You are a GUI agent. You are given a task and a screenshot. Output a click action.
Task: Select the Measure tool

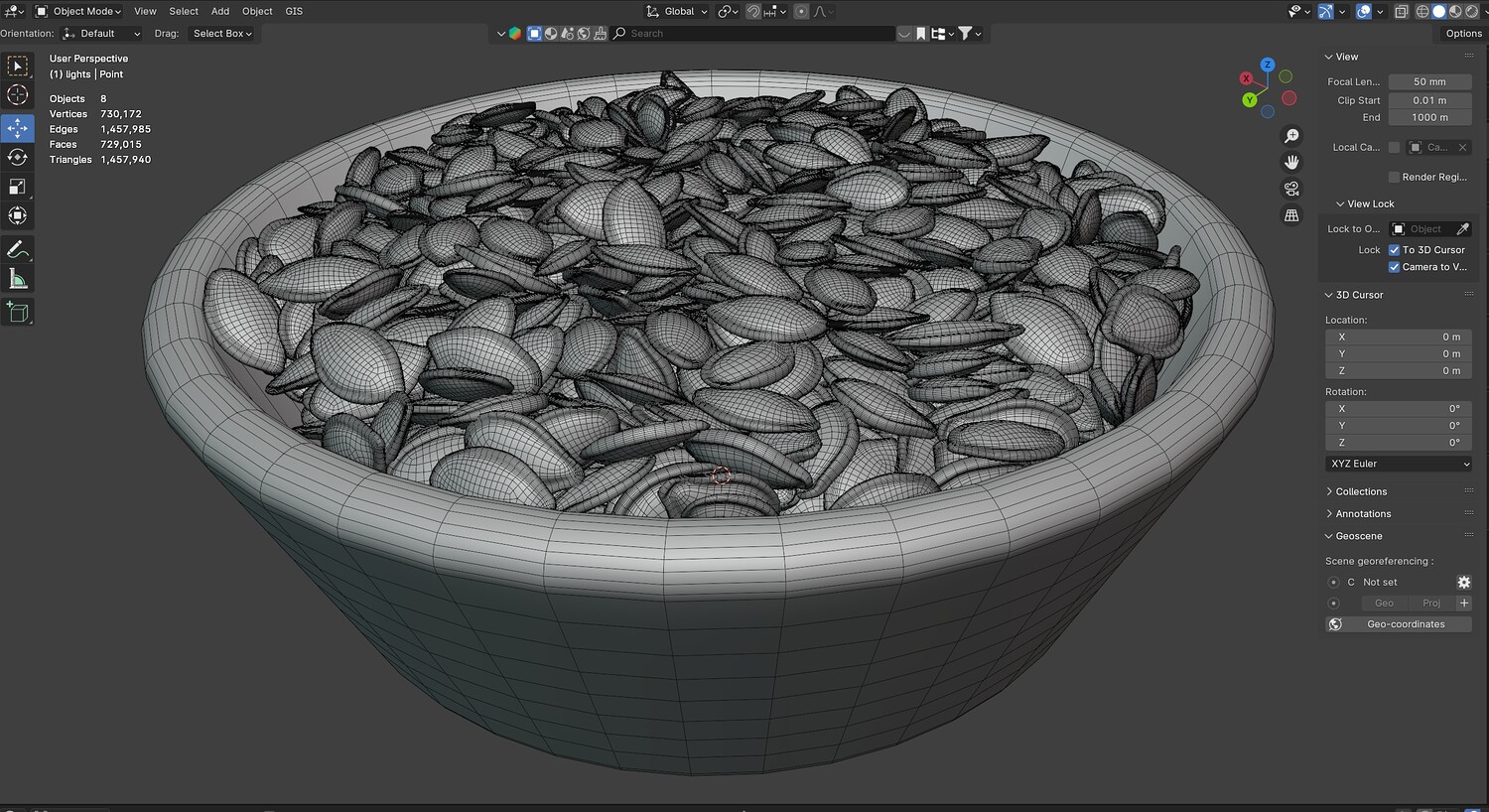(18, 279)
